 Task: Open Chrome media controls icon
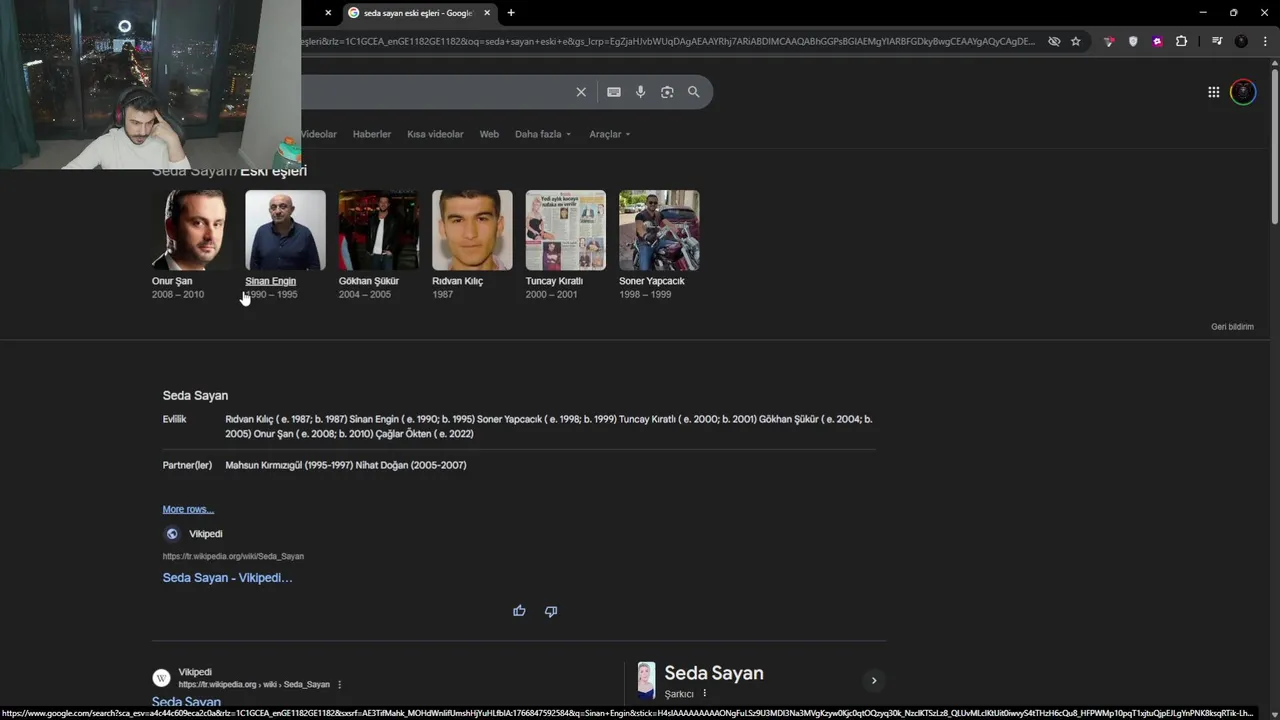tap(1217, 41)
